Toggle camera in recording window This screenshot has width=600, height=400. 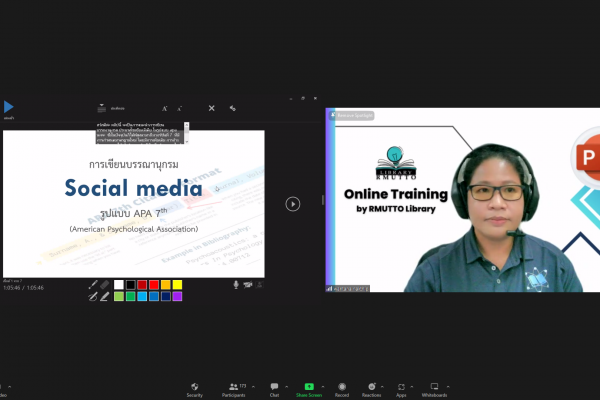[248, 284]
